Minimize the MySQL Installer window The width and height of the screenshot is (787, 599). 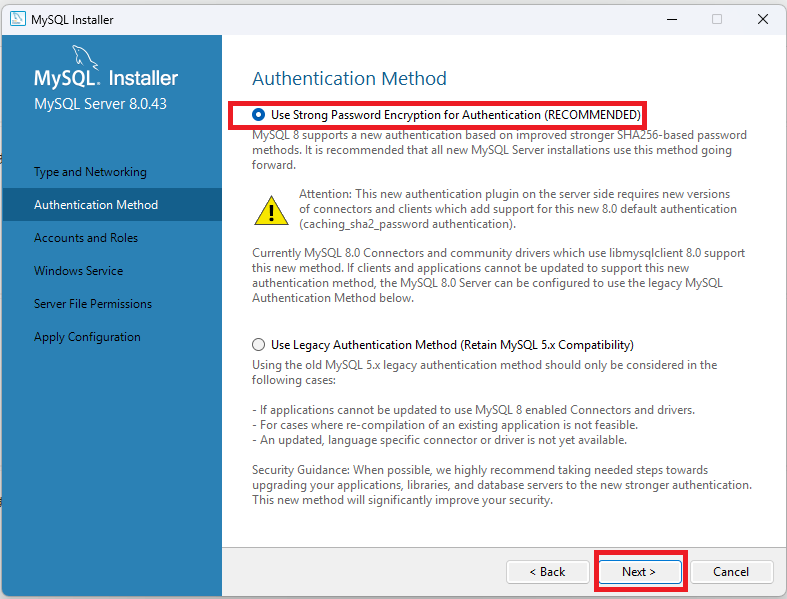pyautogui.click(x=672, y=19)
